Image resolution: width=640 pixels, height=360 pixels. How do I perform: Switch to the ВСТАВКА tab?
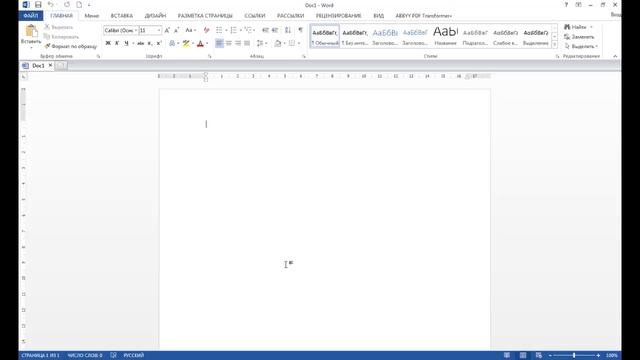122,16
